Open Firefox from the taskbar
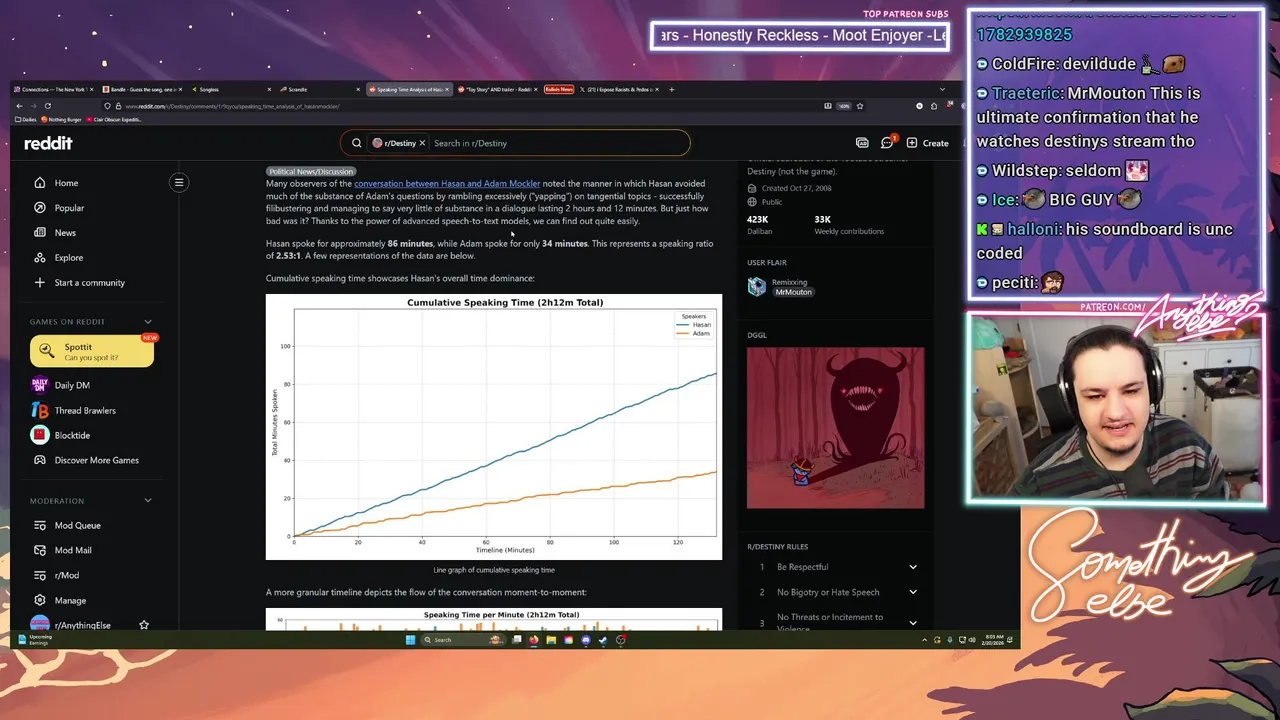The width and height of the screenshot is (1280, 720). (534, 640)
